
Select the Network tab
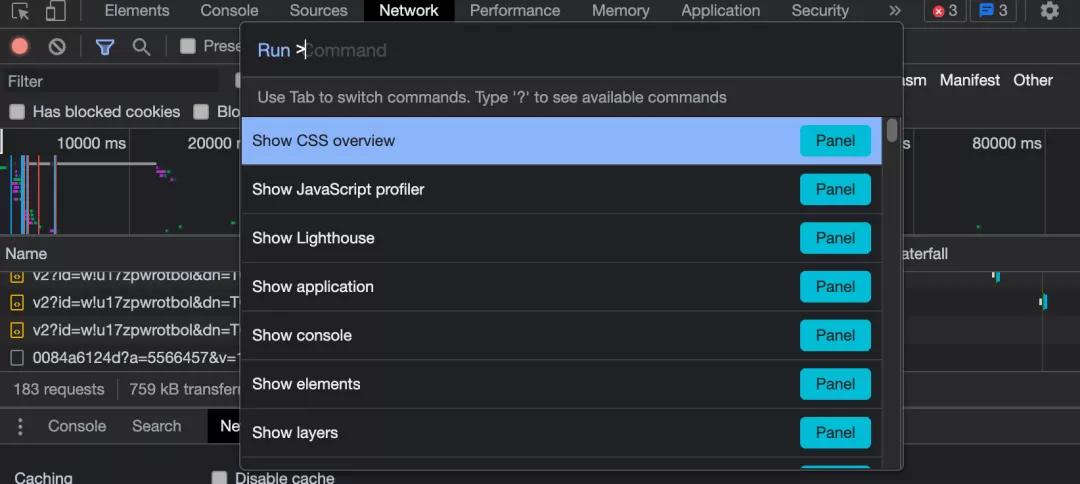pos(409,10)
